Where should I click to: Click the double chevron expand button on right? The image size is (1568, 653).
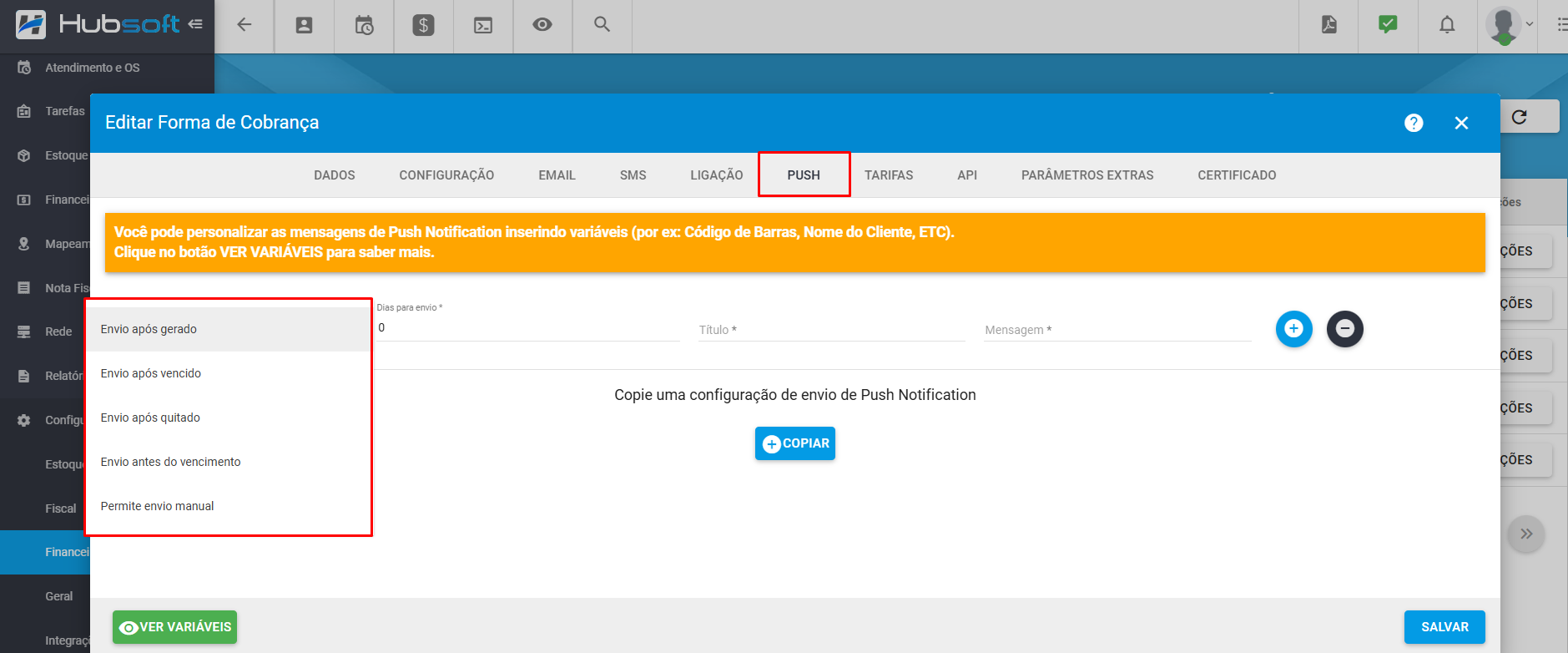pos(1526,534)
